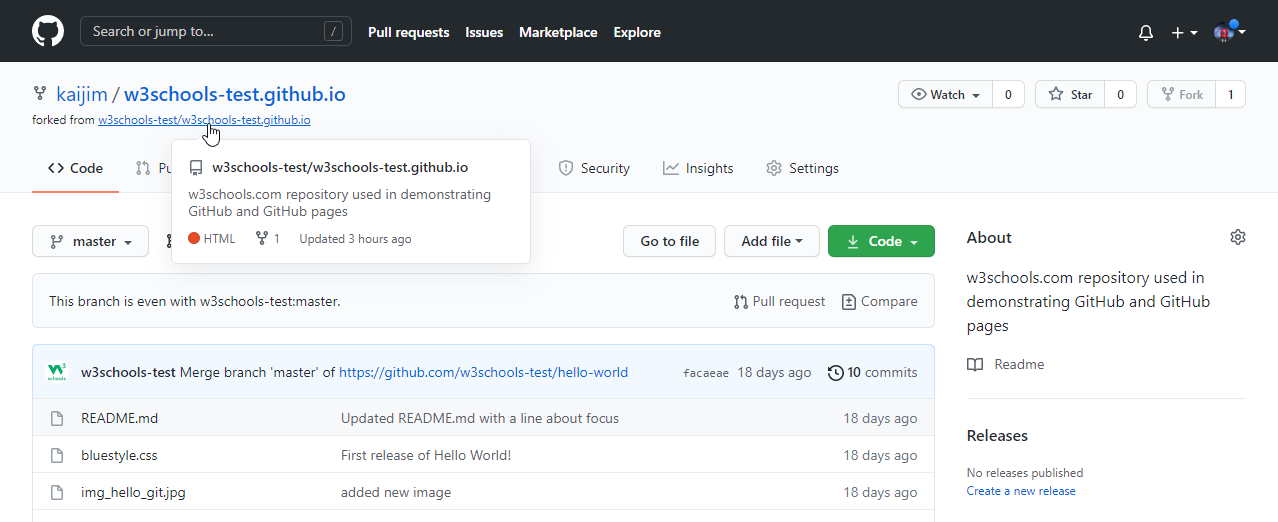Expand the plus create-new dropdown

pyautogui.click(x=1184, y=32)
